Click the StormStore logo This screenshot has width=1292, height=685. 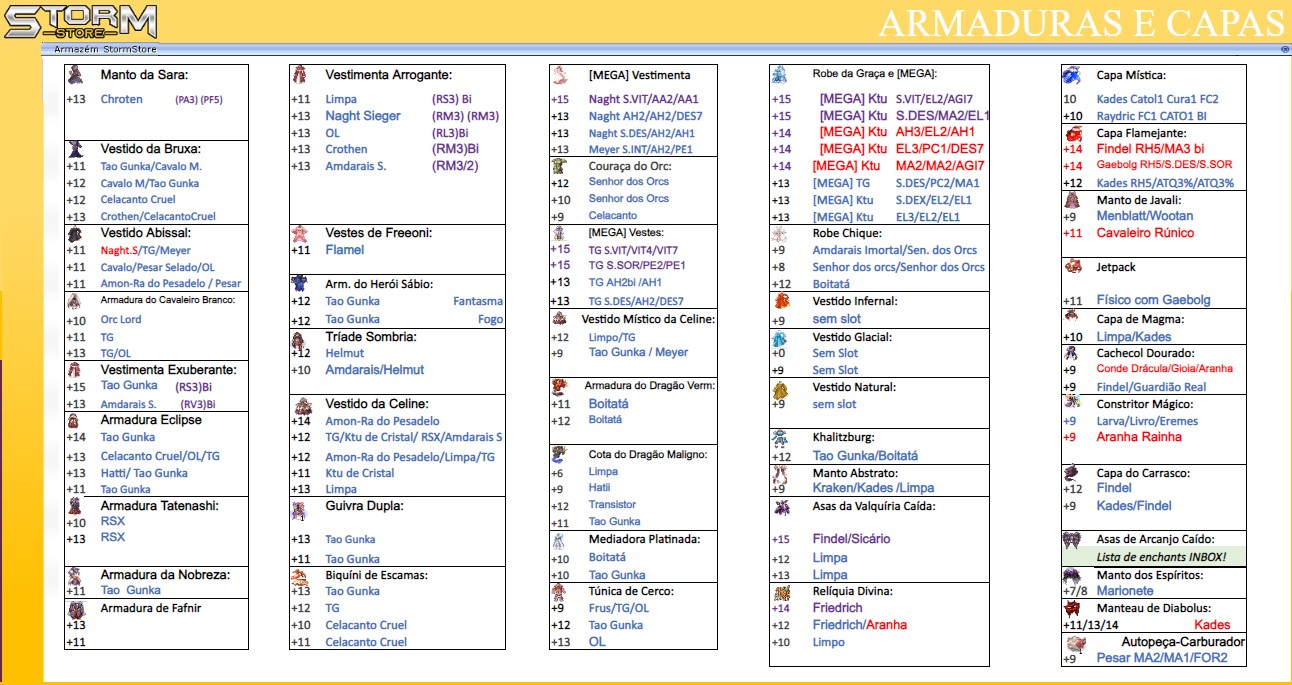pyautogui.click(x=80, y=21)
